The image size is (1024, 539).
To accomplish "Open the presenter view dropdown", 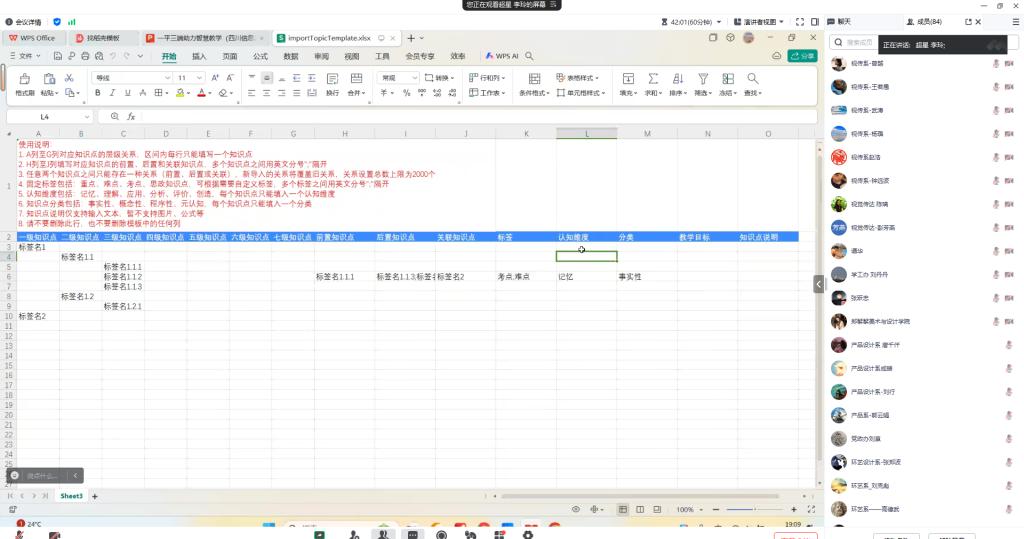I will coord(759,22).
